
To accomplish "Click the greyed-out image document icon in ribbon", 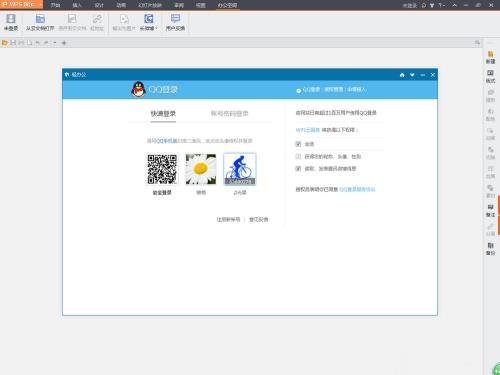I will coord(72,19).
